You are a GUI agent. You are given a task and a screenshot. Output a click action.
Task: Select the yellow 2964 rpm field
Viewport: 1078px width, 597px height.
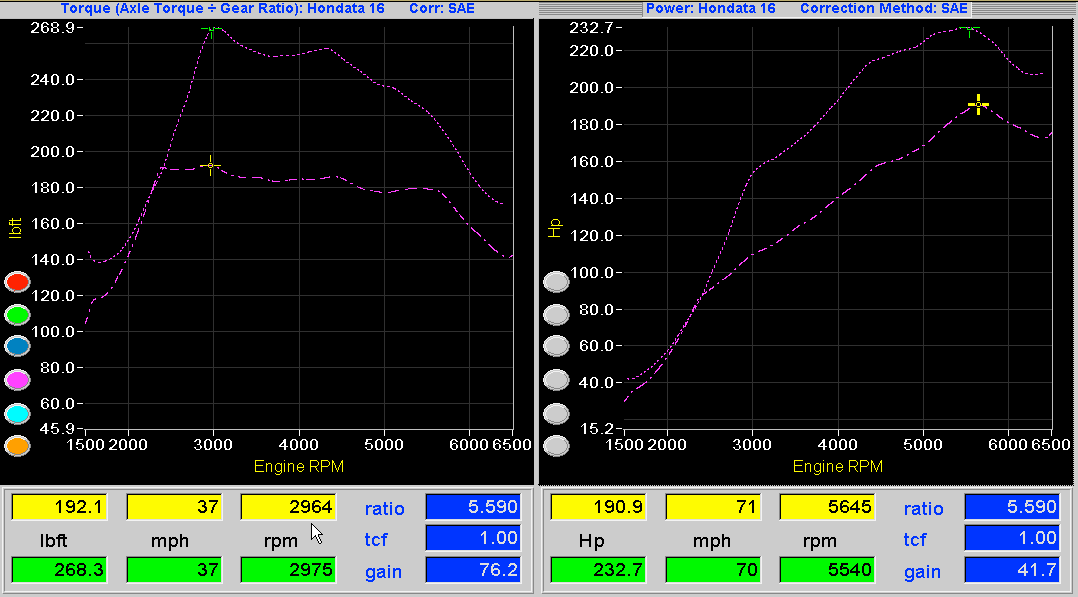point(288,507)
